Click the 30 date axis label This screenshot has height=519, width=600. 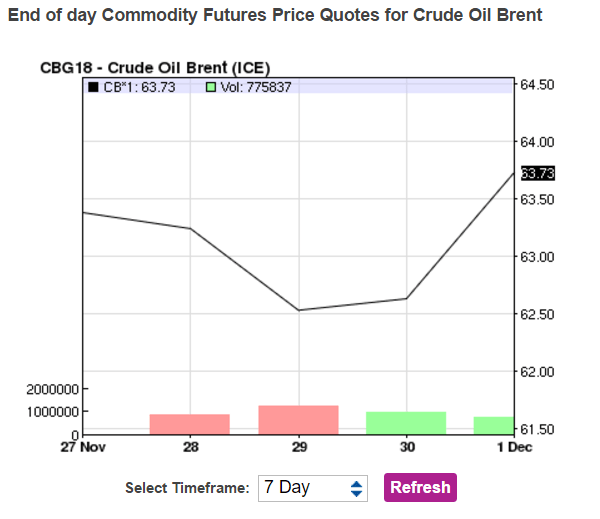(x=406, y=447)
